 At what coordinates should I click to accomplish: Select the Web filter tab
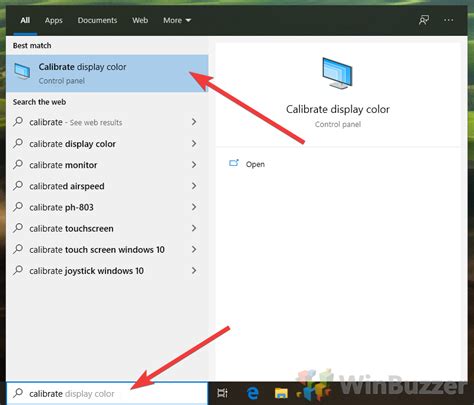(x=140, y=20)
